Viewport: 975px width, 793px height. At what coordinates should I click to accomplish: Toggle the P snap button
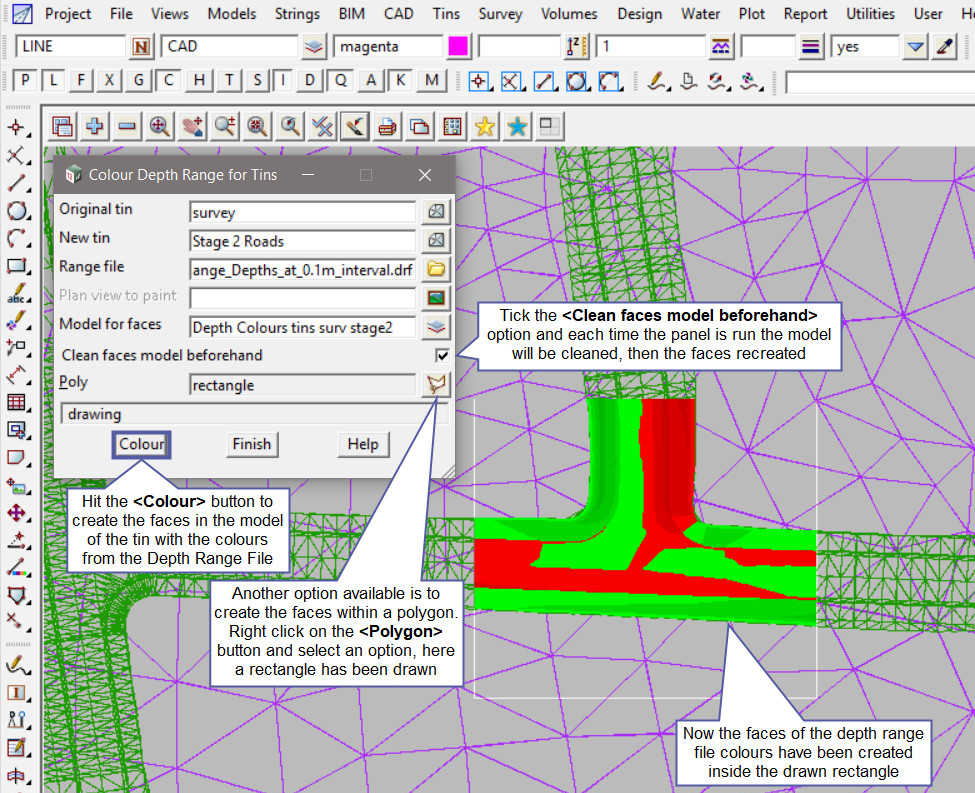[26, 81]
